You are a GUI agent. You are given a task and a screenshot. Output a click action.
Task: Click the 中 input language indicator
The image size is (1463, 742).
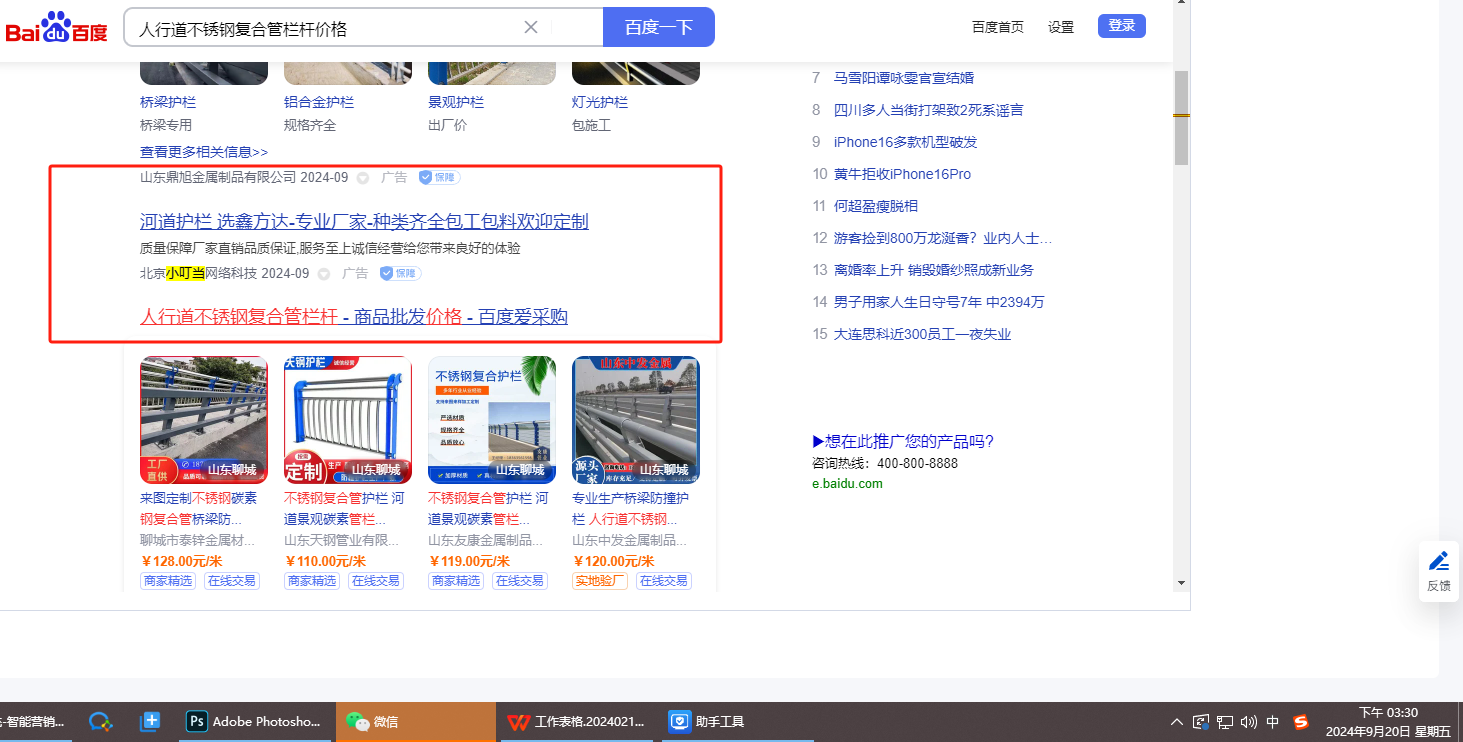1273,721
